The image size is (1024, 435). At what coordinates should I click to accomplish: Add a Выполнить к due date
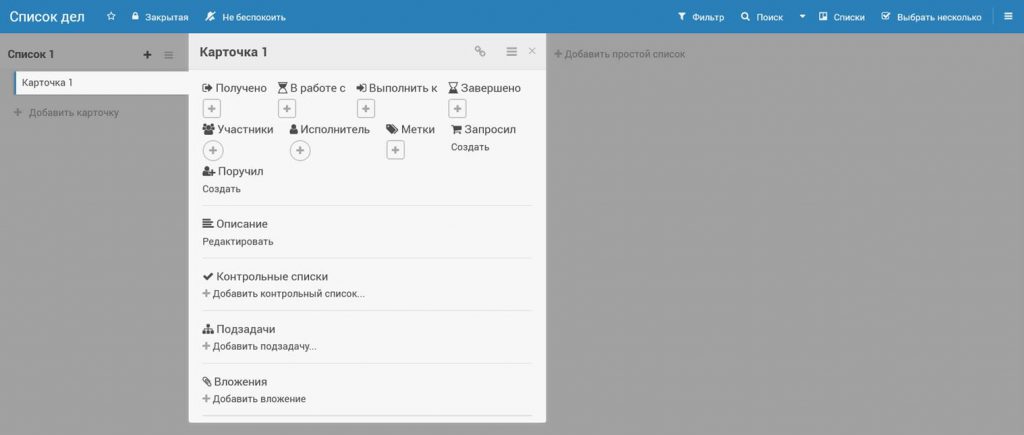[366, 109]
